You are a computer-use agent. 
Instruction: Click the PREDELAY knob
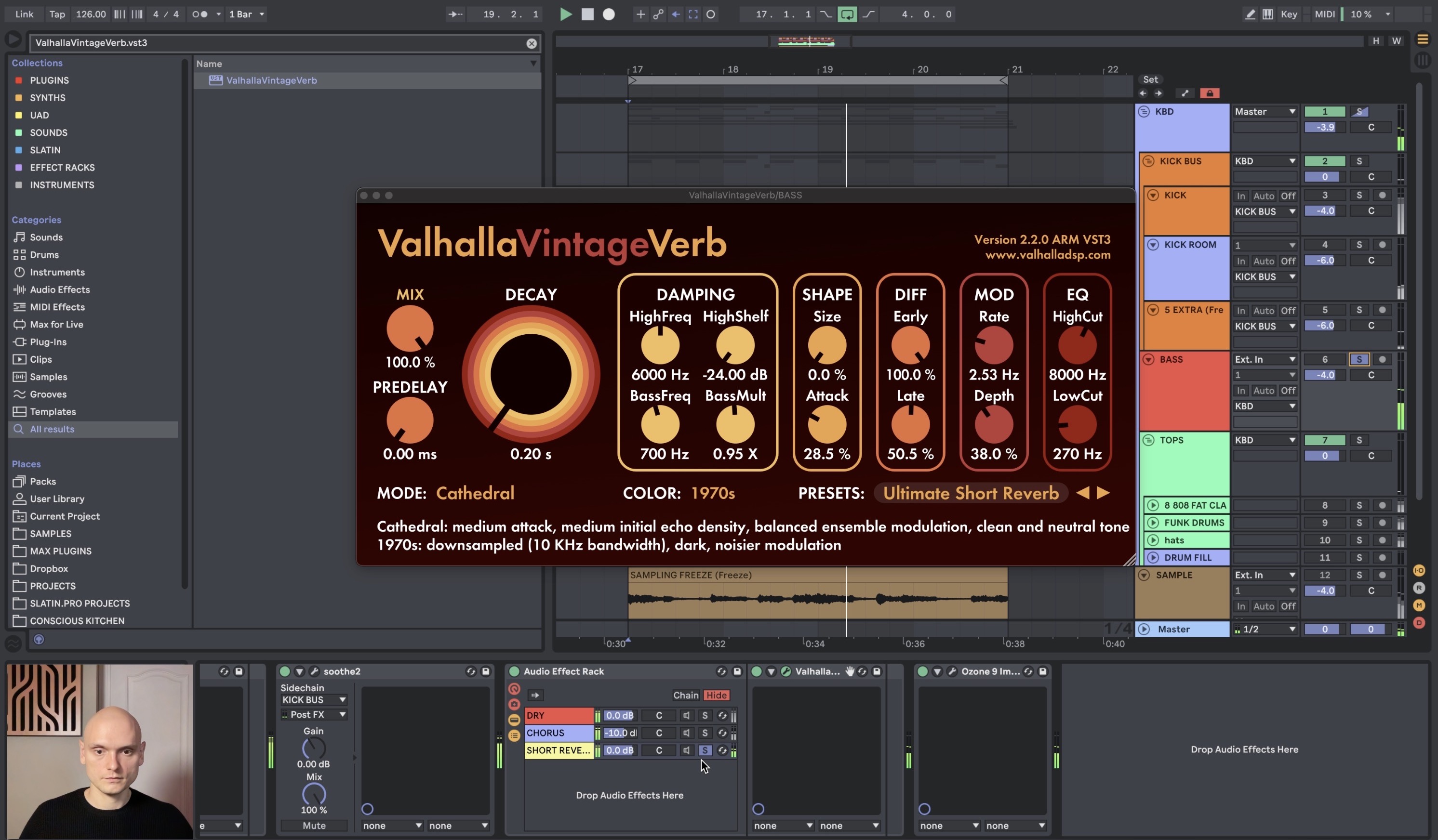pos(410,420)
